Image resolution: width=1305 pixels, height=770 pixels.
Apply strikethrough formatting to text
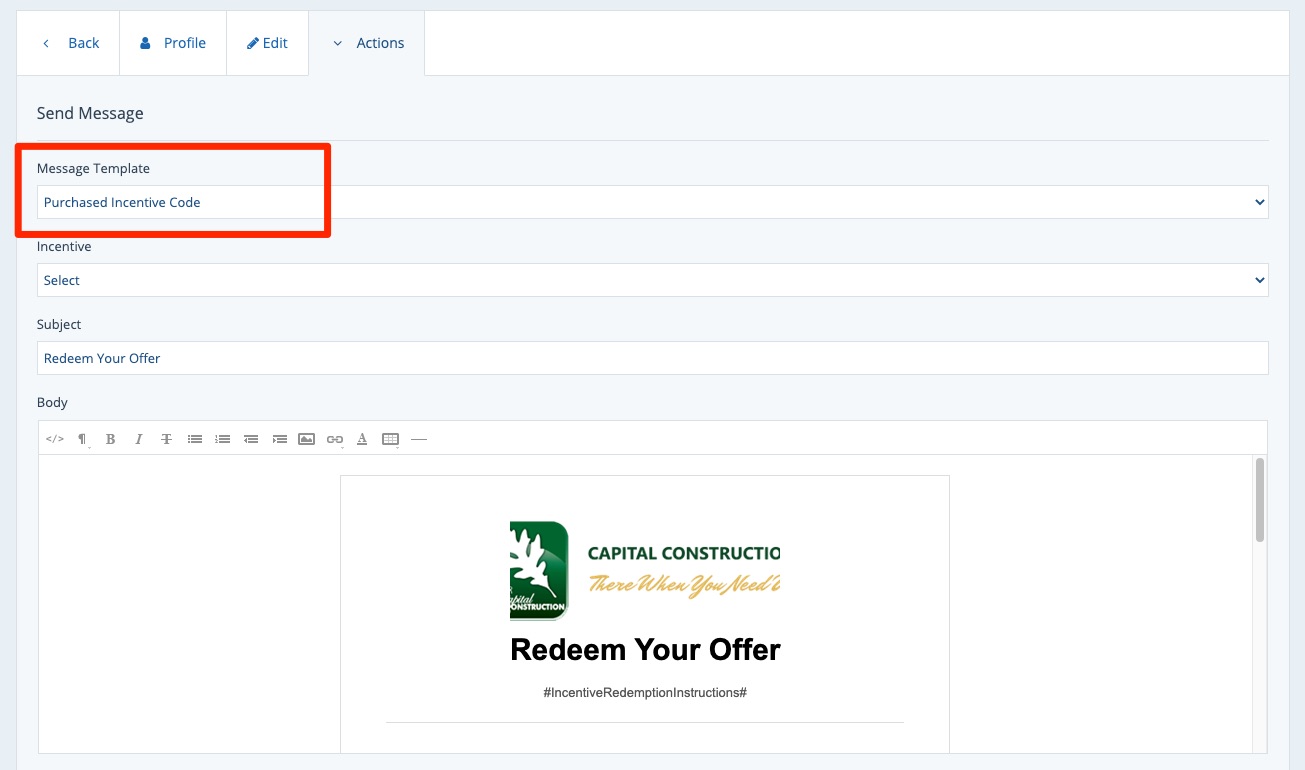point(167,439)
